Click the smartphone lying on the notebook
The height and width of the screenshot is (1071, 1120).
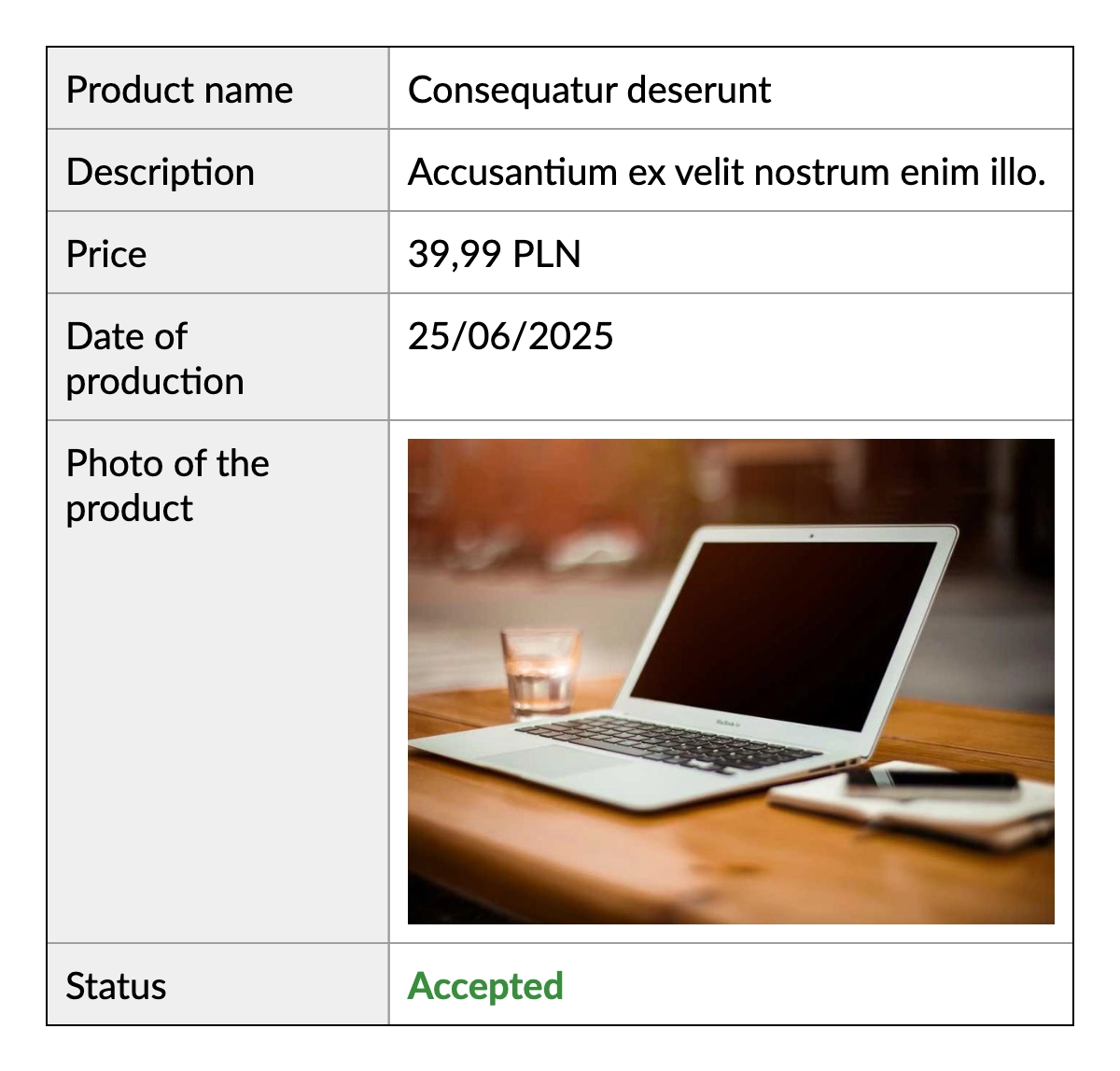coord(933,781)
